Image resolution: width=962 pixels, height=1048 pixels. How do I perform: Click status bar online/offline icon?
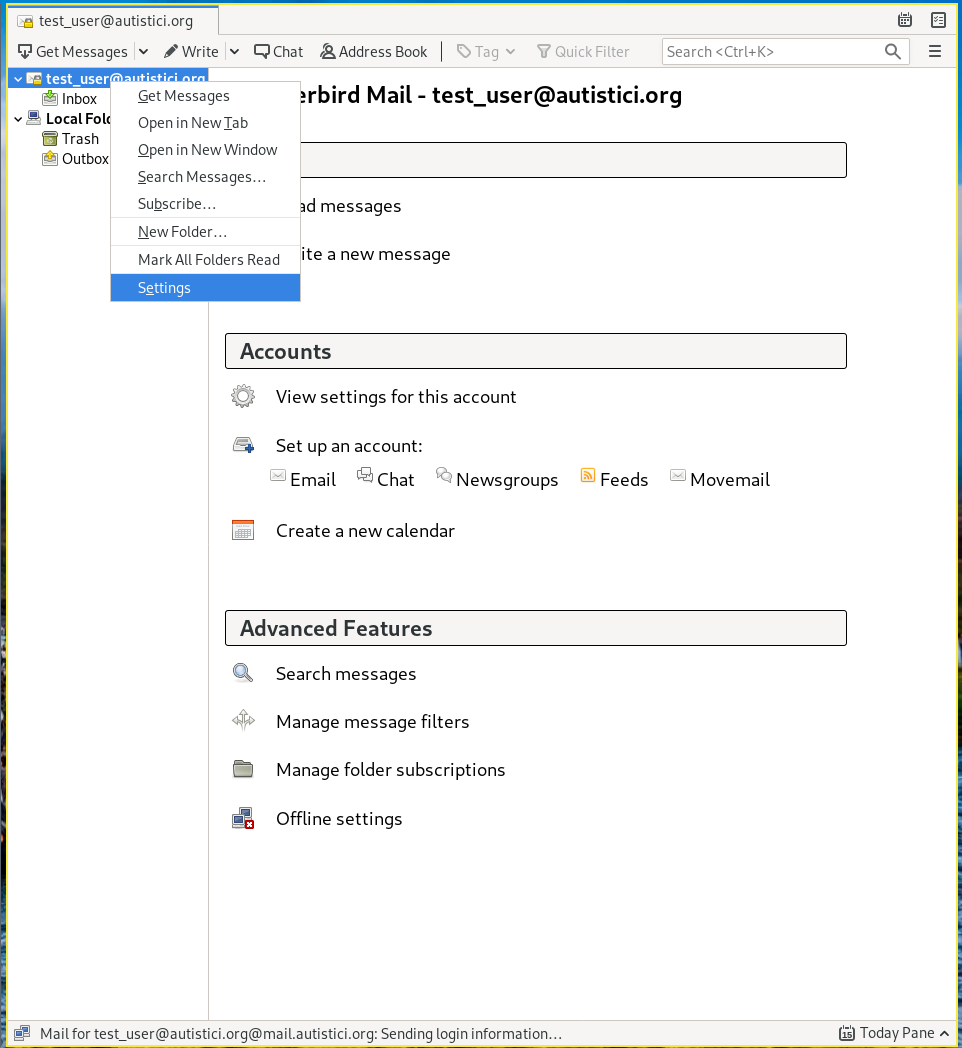click(21, 1033)
